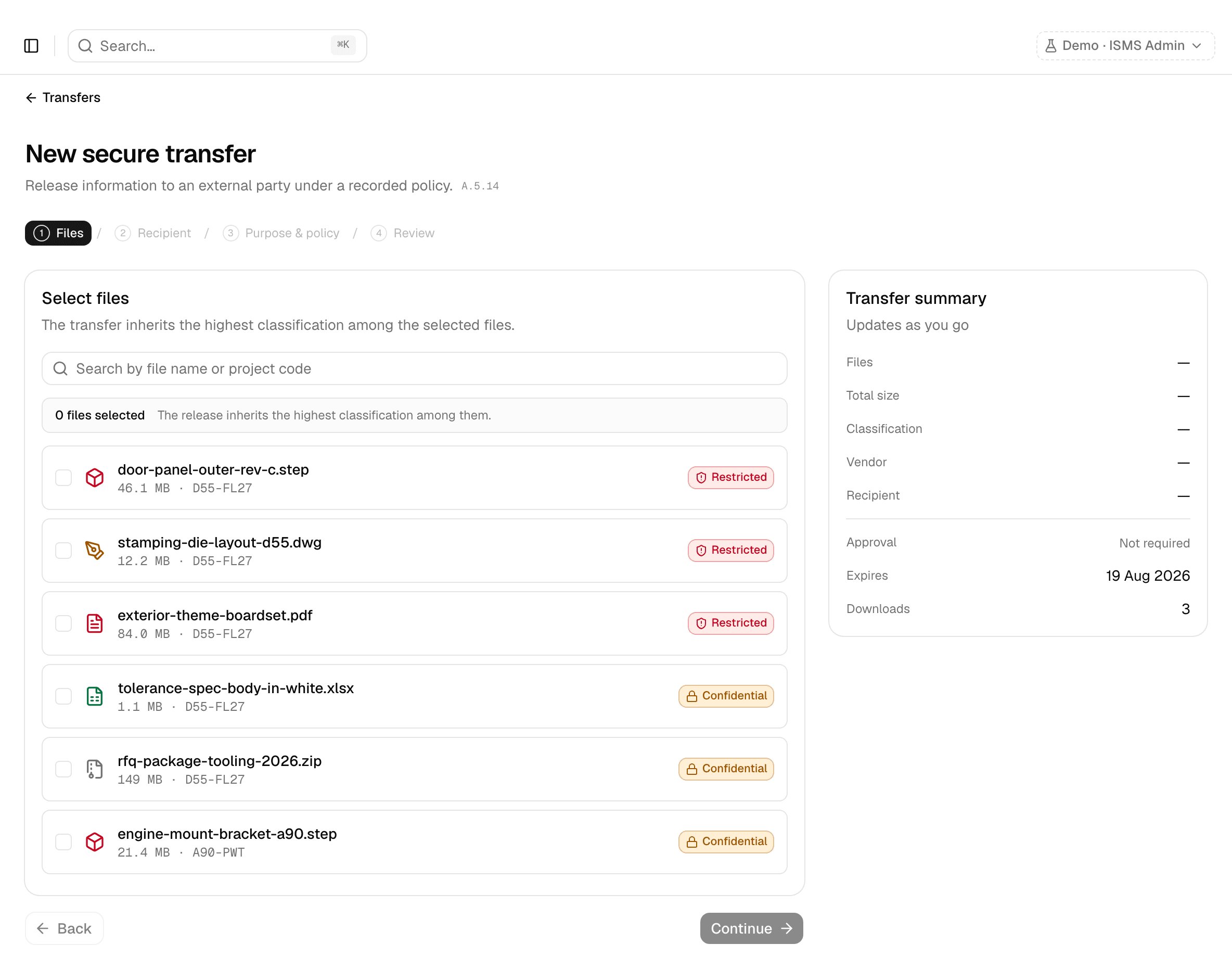Click the flask icon beside Demo
The image size is (1232, 970).
coord(1050,45)
